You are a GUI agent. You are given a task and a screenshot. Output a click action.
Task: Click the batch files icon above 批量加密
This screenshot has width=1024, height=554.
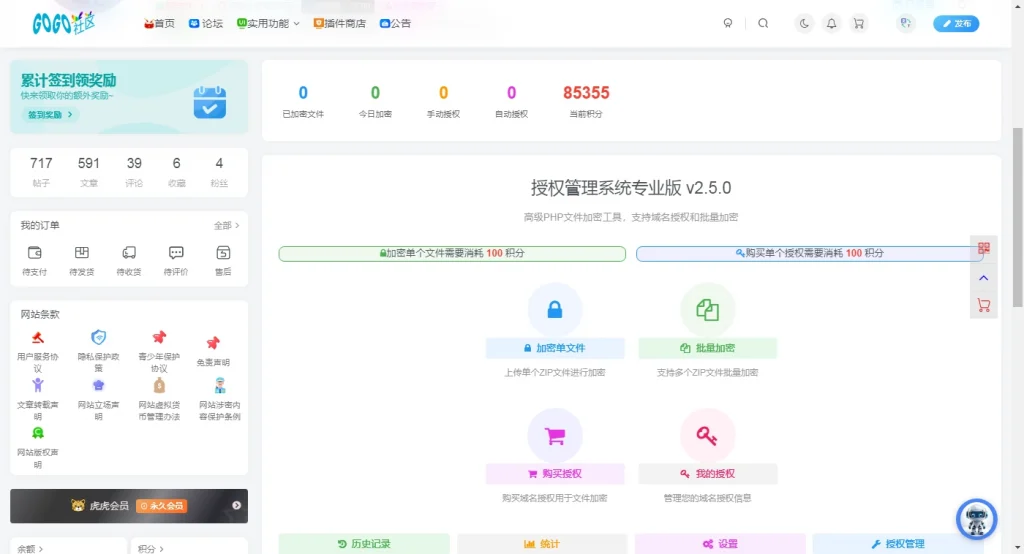point(707,310)
